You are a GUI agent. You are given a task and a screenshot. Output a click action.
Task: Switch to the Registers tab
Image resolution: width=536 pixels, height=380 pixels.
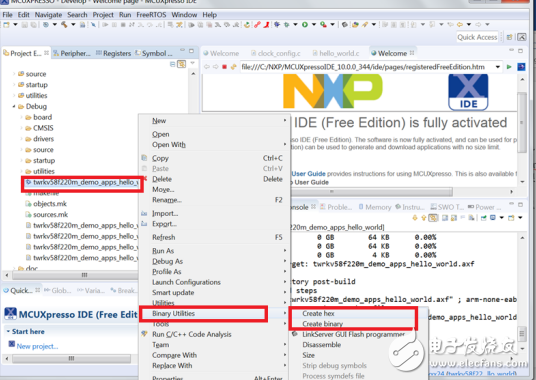[113, 53]
